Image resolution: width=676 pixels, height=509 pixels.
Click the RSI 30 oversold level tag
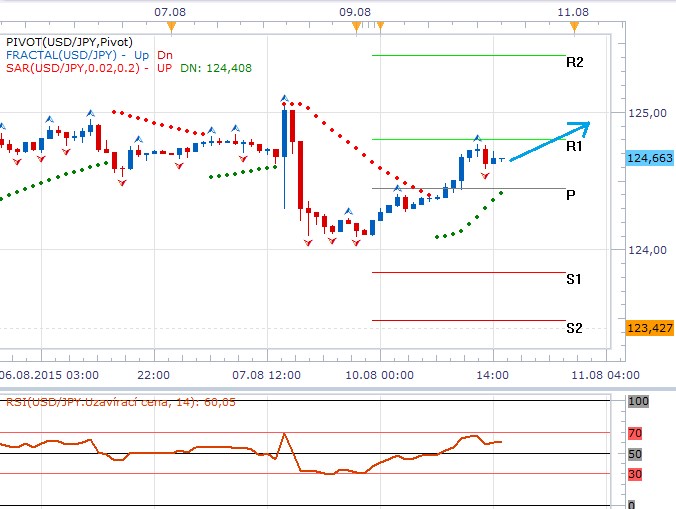coord(634,474)
